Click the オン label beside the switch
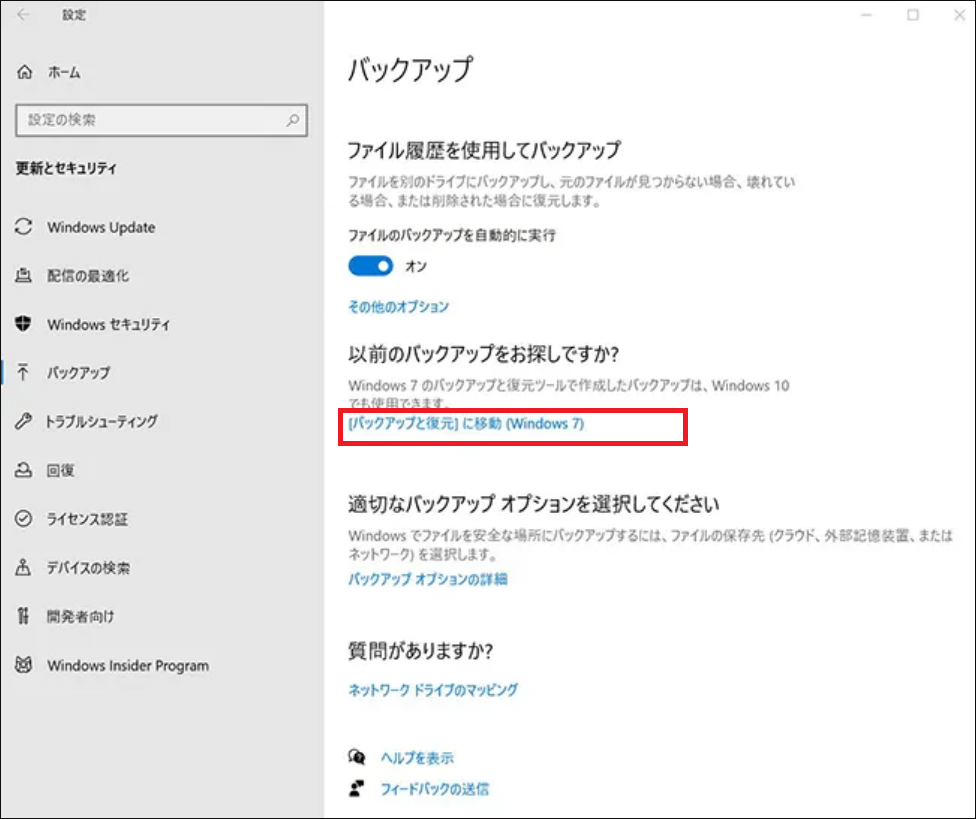Image resolution: width=976 pixels, height=819 pixels. tap(416, 266)
